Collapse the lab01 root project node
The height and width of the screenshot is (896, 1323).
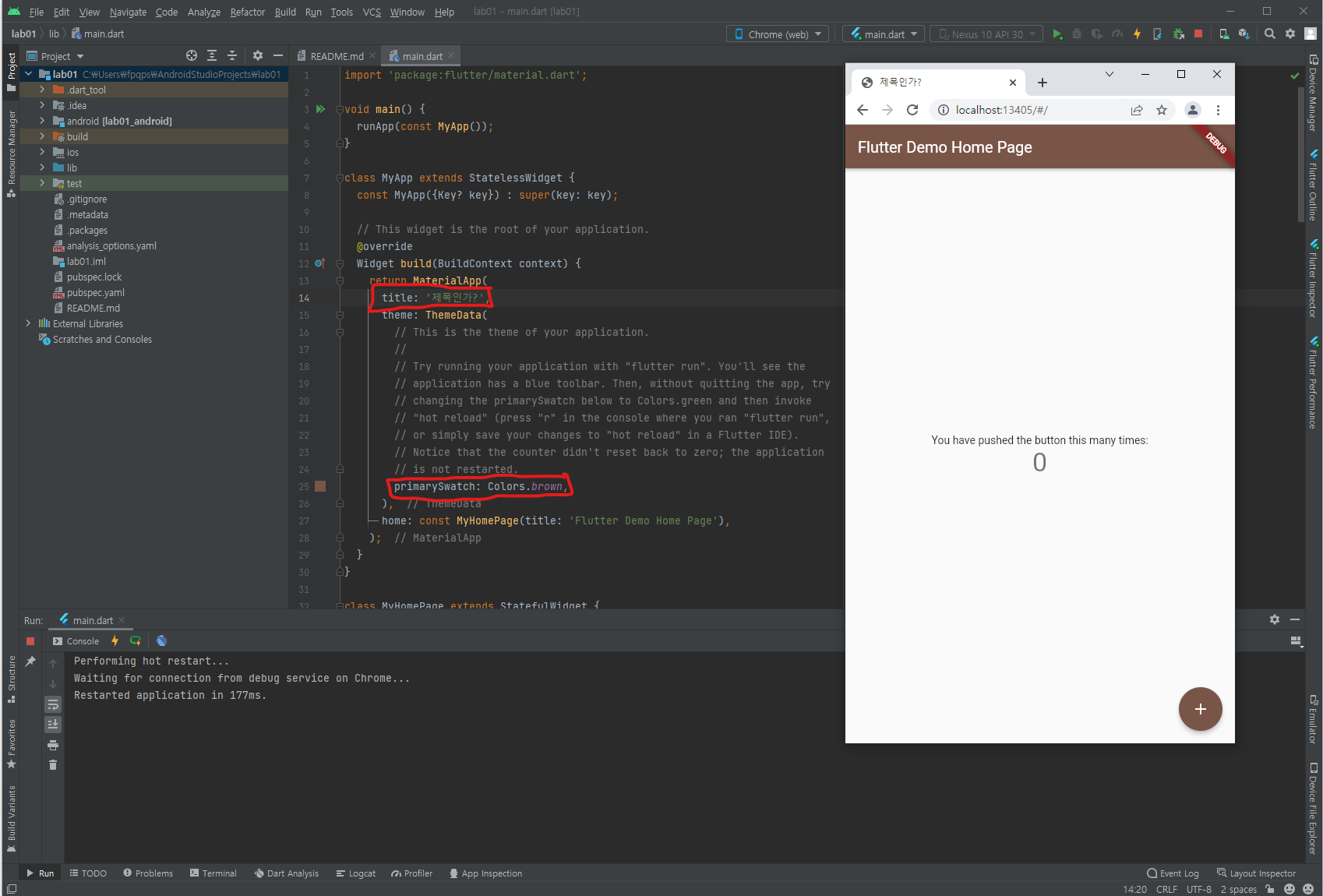tap(28, 74)
